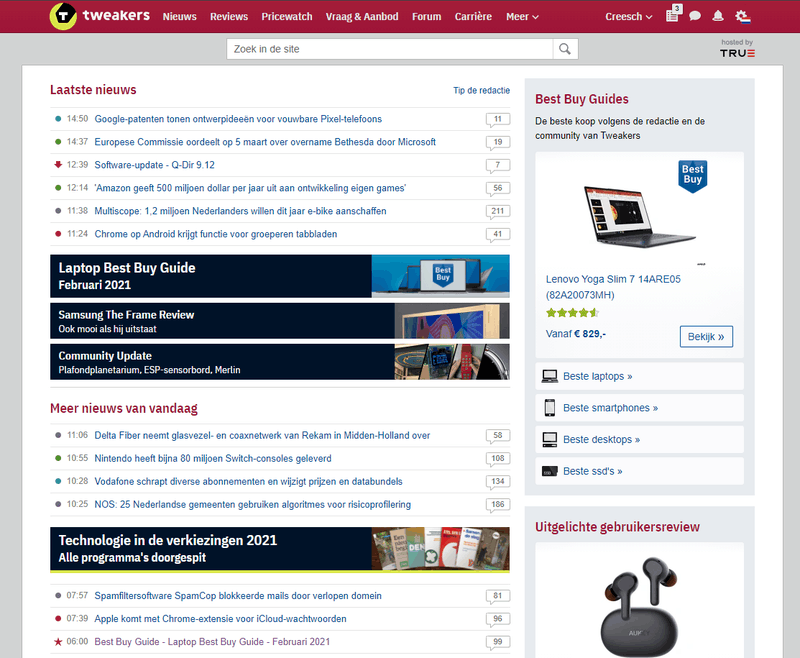Click the Lenovo star rating
The width and height of the screenshot is (800, 658).
572,313
